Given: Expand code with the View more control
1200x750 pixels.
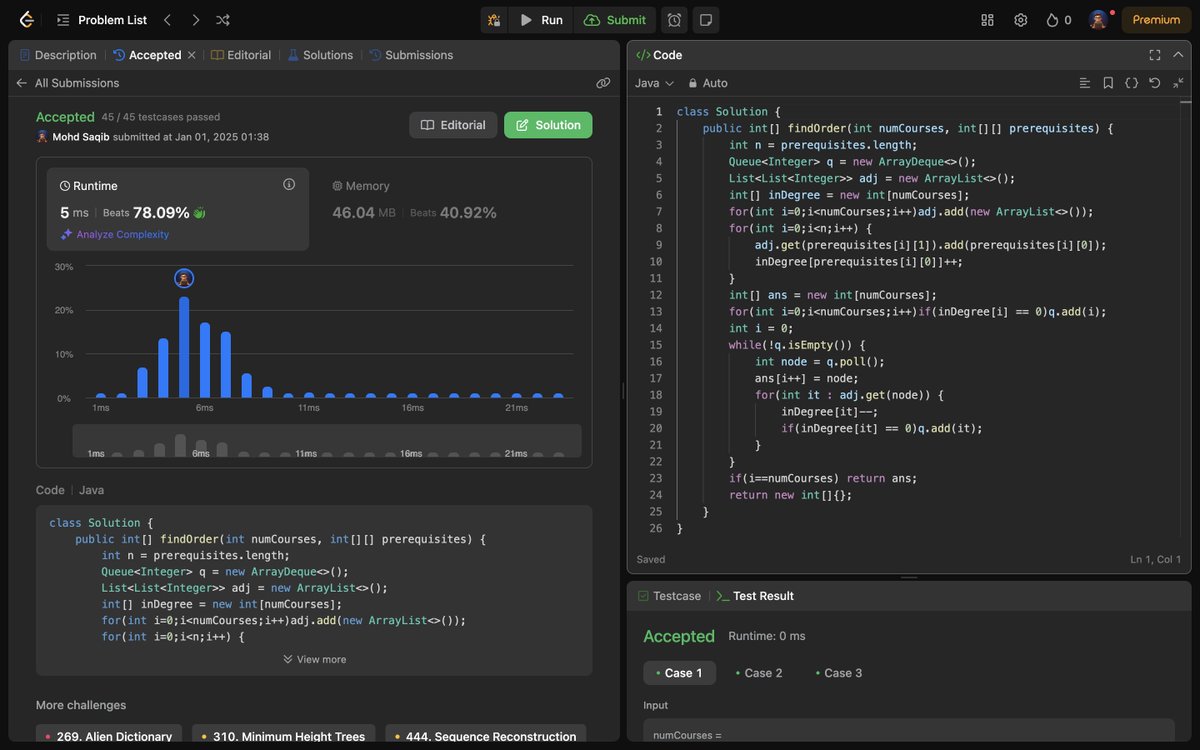Looking at the screenshot, I should (314, 659).
